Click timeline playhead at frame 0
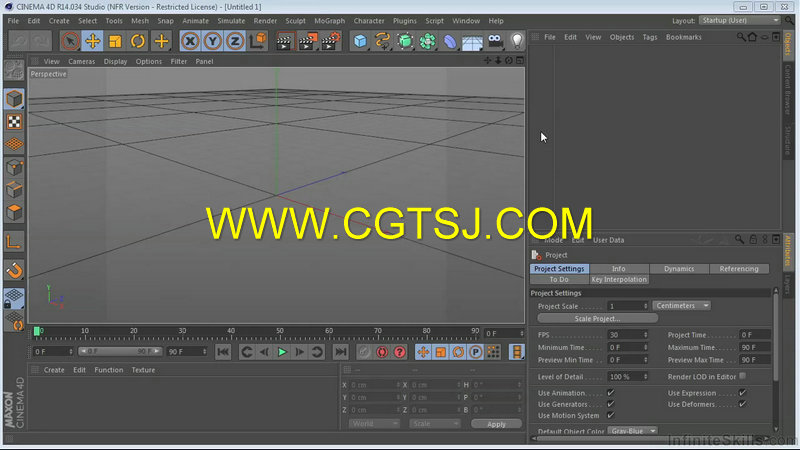This screenshot has width=800, height=450. pos(37,332)
